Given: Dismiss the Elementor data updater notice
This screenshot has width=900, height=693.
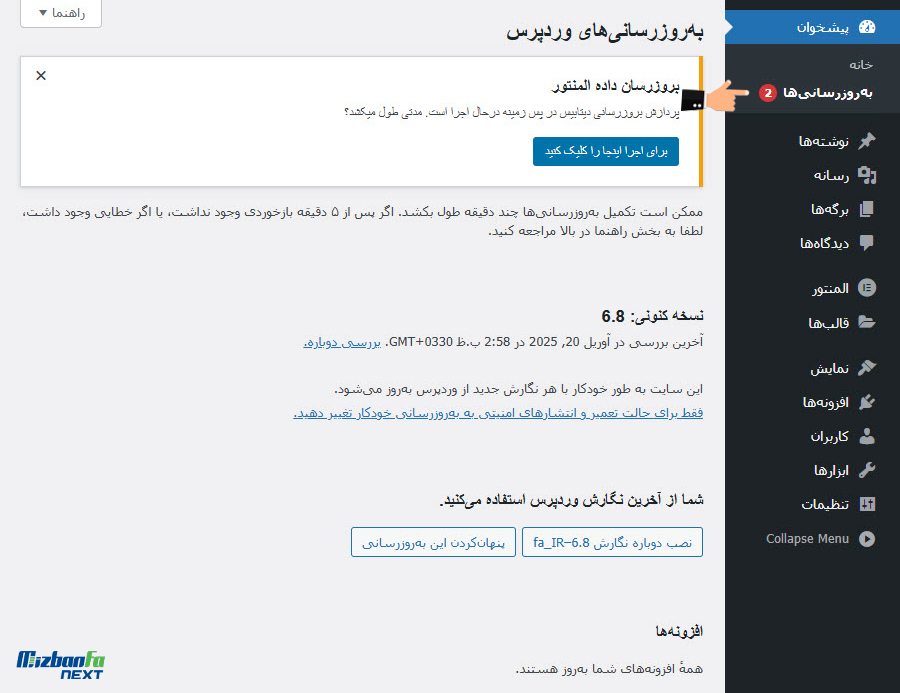Looking at the screenshot, I should 41,75.
